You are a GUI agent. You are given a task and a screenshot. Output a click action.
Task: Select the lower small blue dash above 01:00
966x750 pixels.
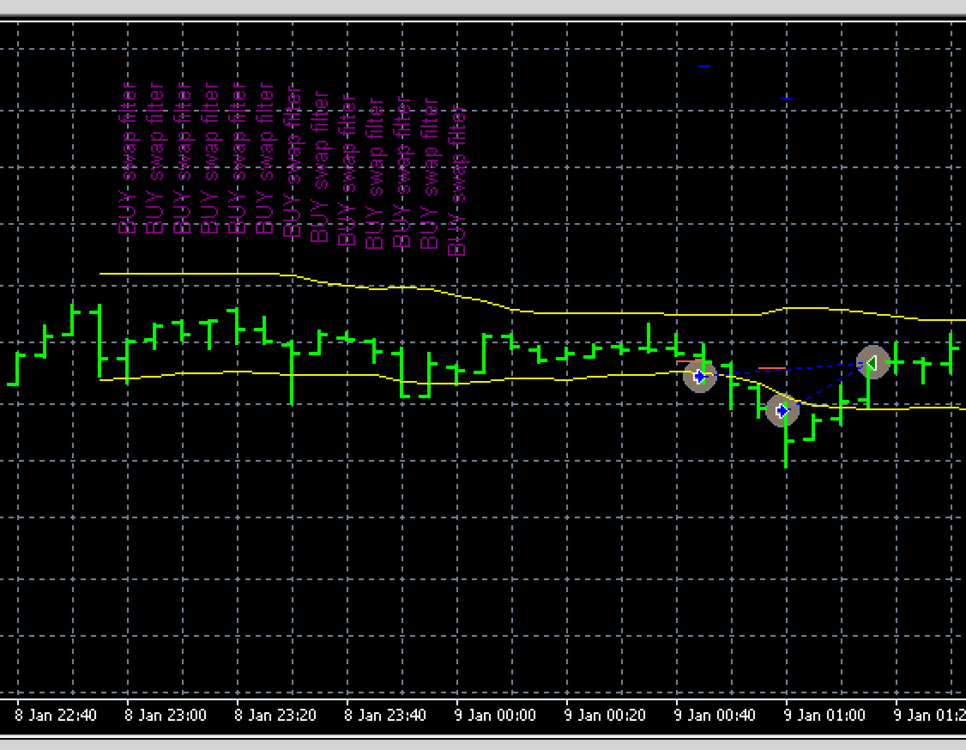tap(787, 99)
